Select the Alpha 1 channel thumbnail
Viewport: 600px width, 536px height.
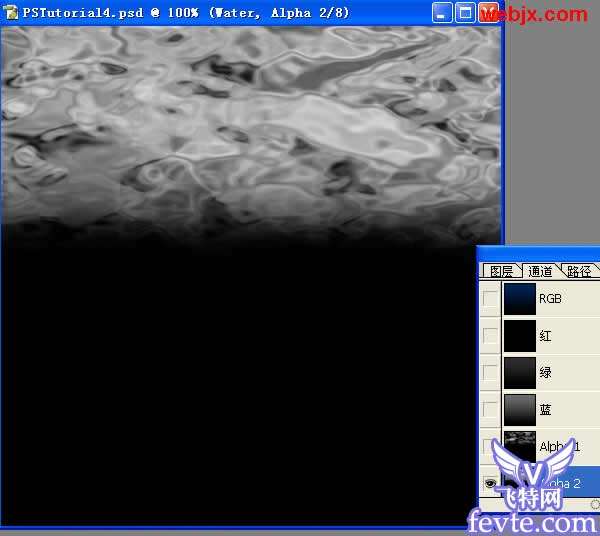click(x=520, y=444)
